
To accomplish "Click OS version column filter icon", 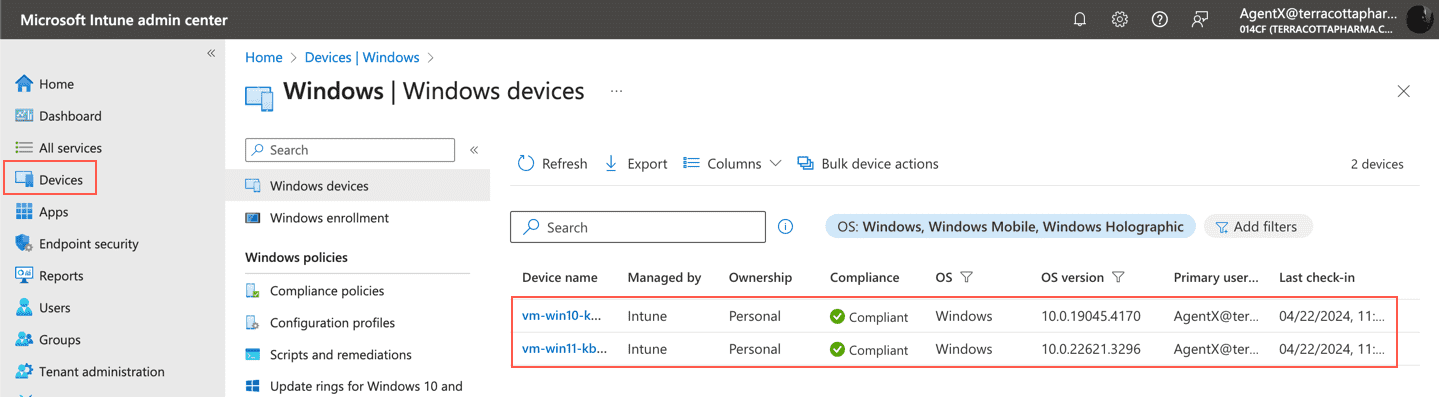I will (x=1118, y=277).
